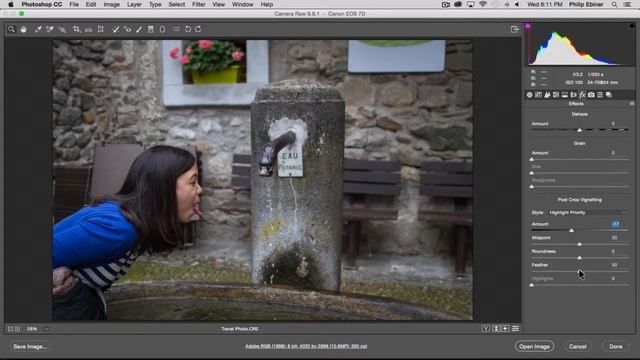Screen dimensions: 640x360
Task: Select the Adjustment Brush tool
Action: pos(139,29)
